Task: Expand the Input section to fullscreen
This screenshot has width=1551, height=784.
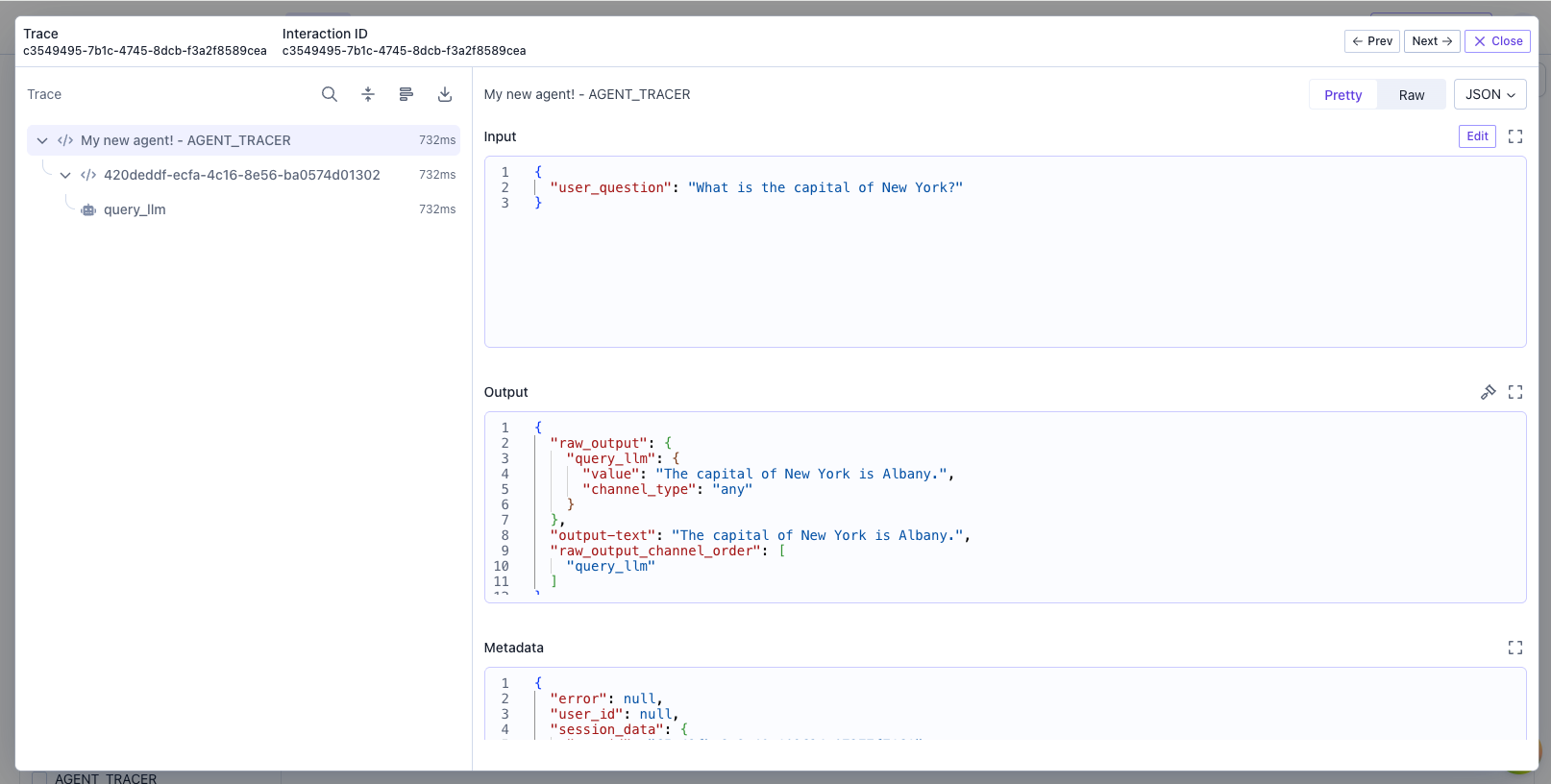Action: tap(1515, 136)
